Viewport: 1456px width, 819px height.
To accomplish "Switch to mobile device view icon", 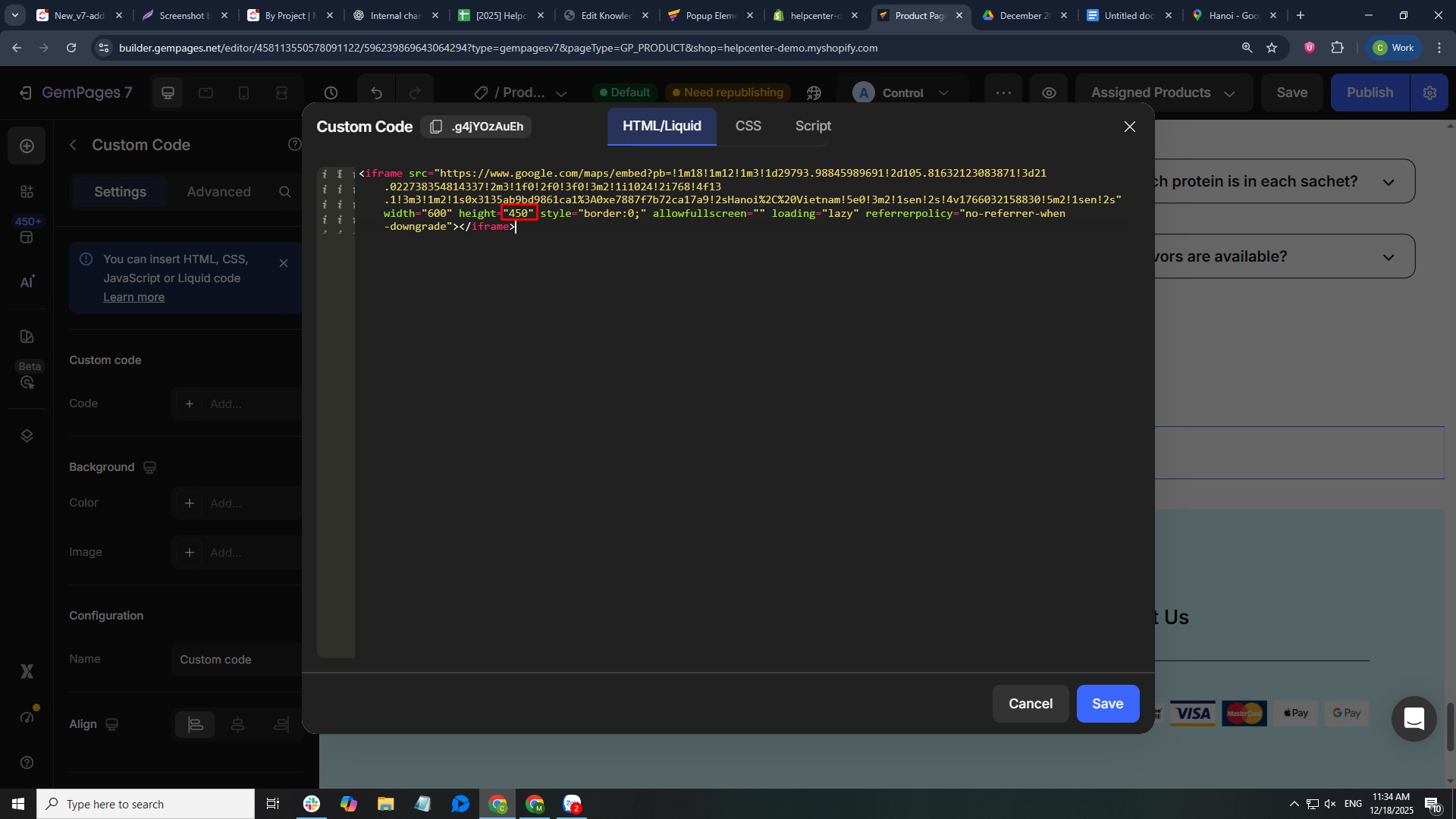I will pyautogui.click(x=243, y=93).
